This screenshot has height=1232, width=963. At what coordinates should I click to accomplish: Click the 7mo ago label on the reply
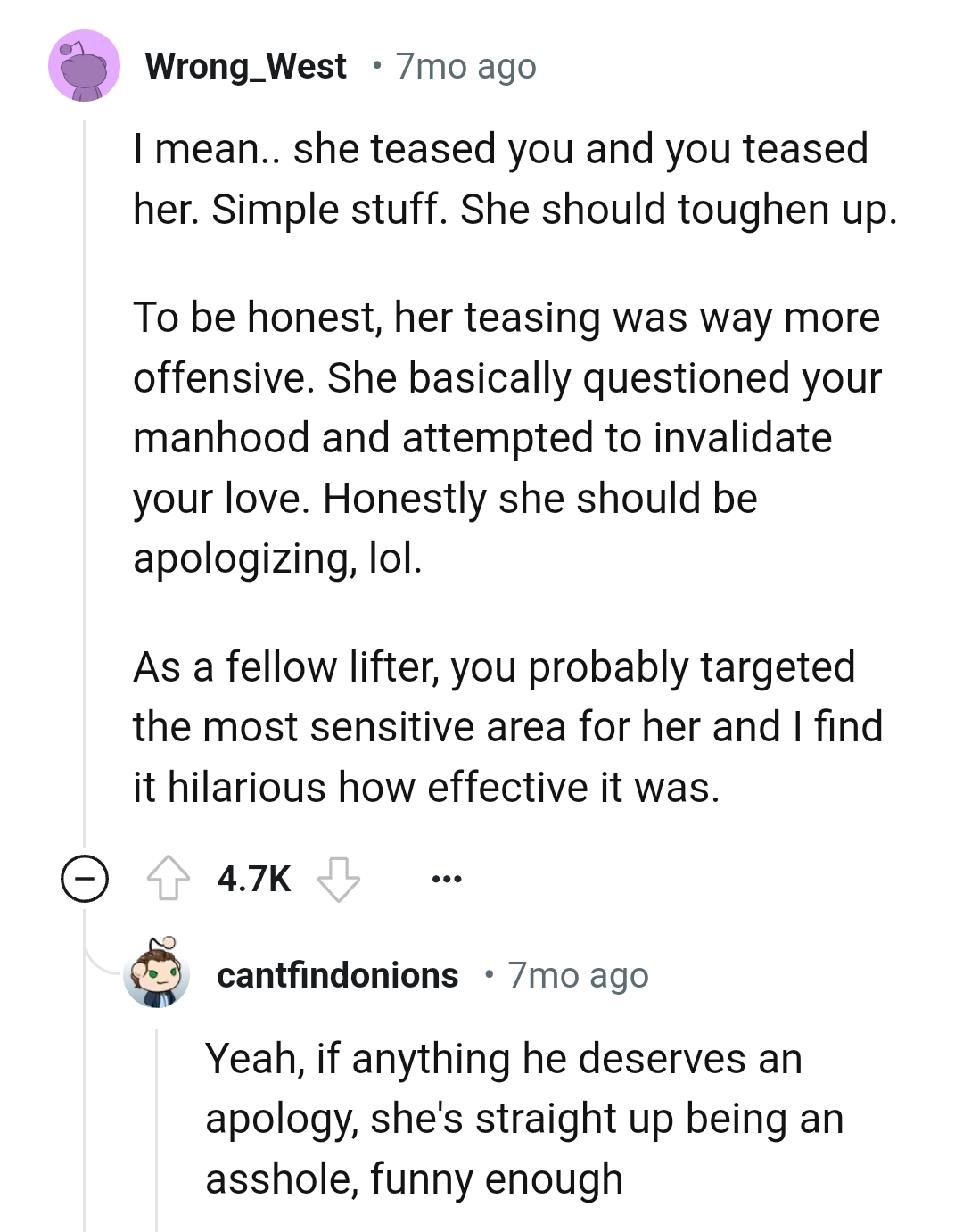(x=578, y=975)
